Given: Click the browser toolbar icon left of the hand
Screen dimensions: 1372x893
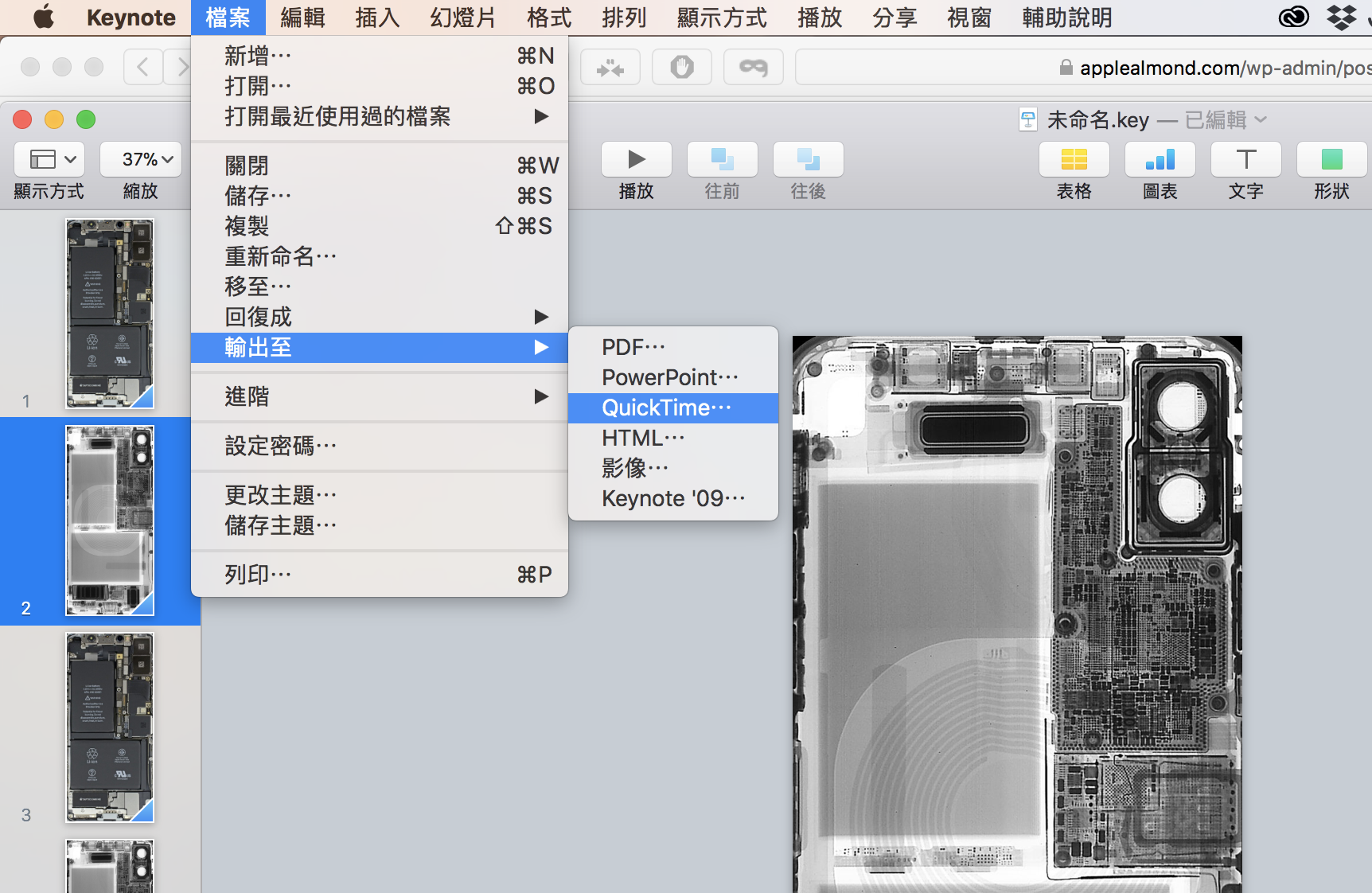Looking at the screenshot, I should tap(610, 67).
